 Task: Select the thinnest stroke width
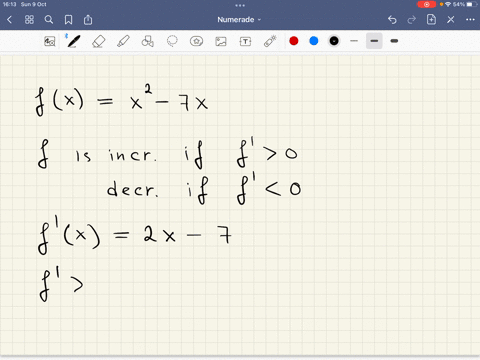354,41
